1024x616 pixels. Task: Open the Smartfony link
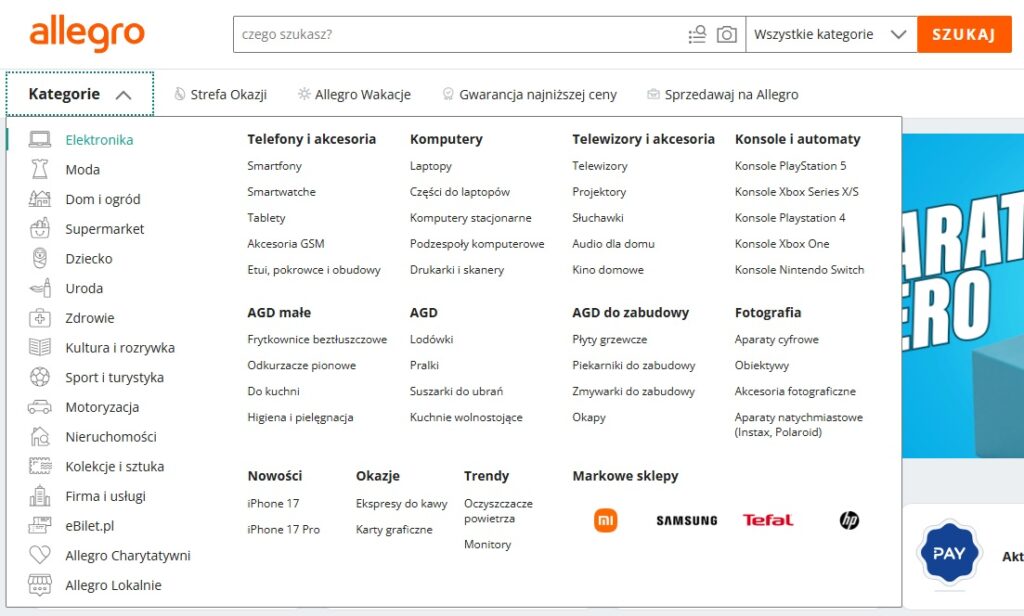click(x=274, y=166)
